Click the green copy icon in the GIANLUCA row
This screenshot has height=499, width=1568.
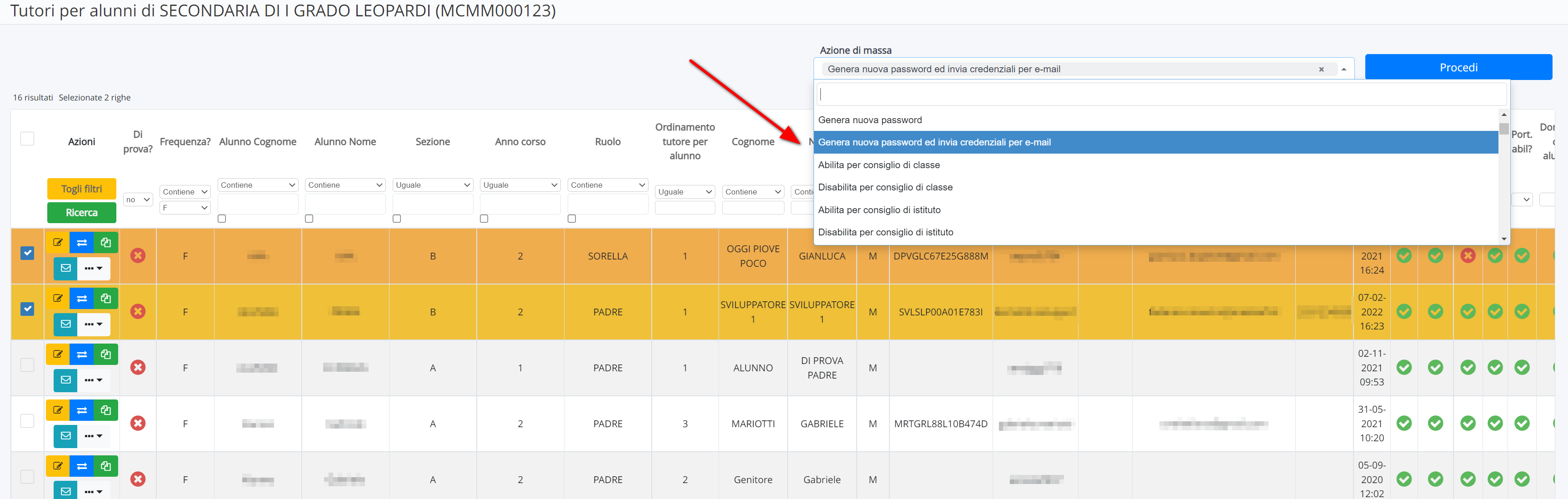(105, 242)
